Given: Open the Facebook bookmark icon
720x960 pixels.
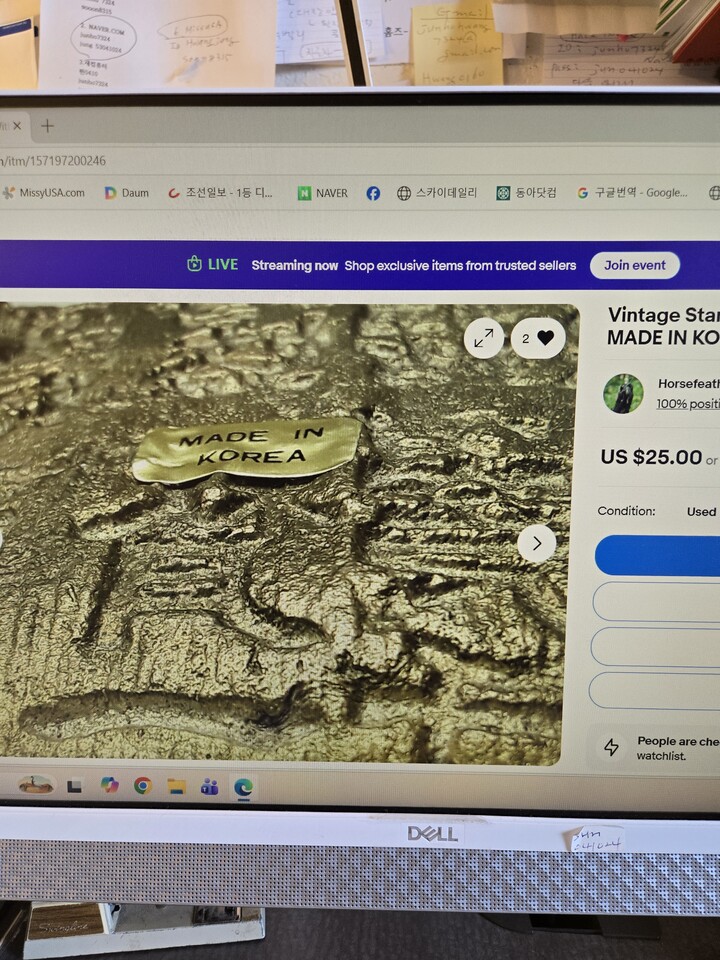Looking at the screenshot, I should click(x=373, y=193).
